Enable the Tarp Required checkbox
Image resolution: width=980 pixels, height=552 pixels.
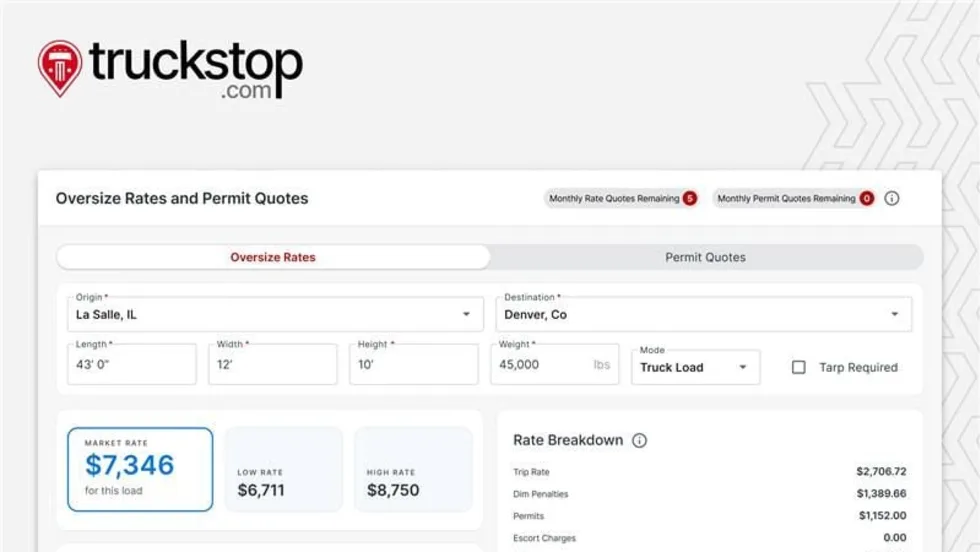798,368
